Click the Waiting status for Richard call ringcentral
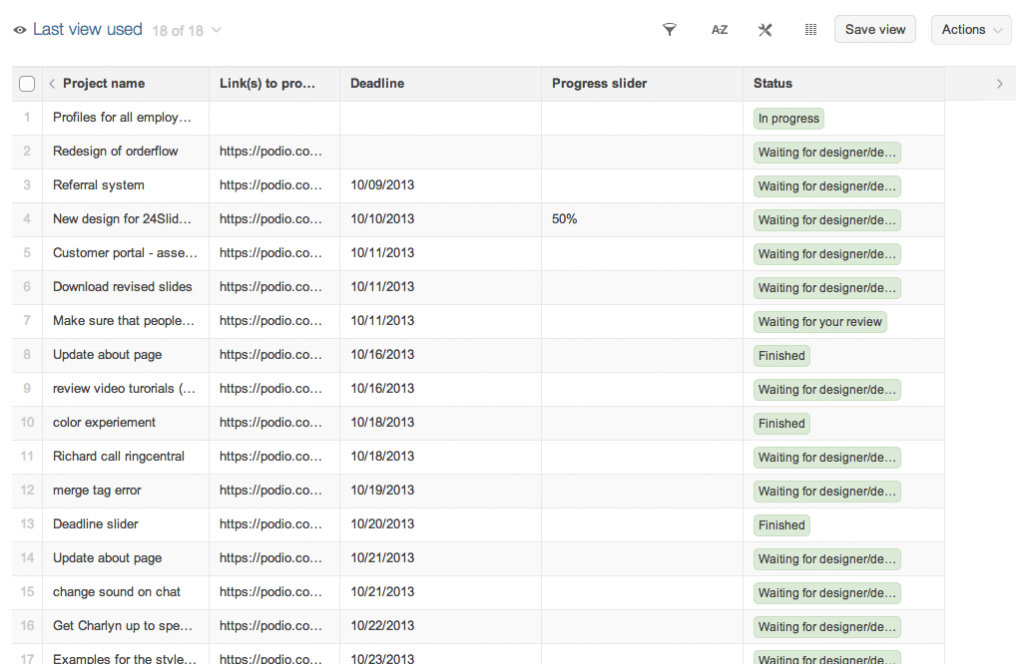 [827, 458]
